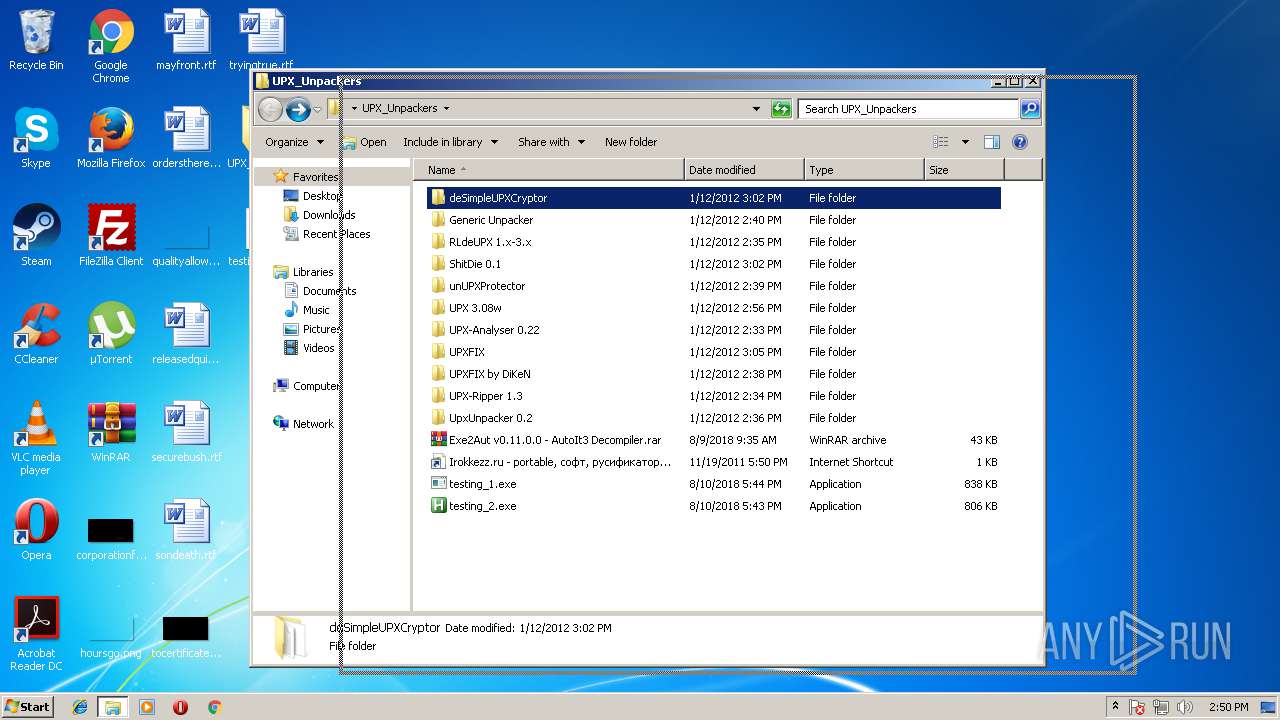Image resolution: width=1280 pixels, height=720 pixels.
Task: Select UpxUnpacker 0.2 folder
Action: click(714, 418)
